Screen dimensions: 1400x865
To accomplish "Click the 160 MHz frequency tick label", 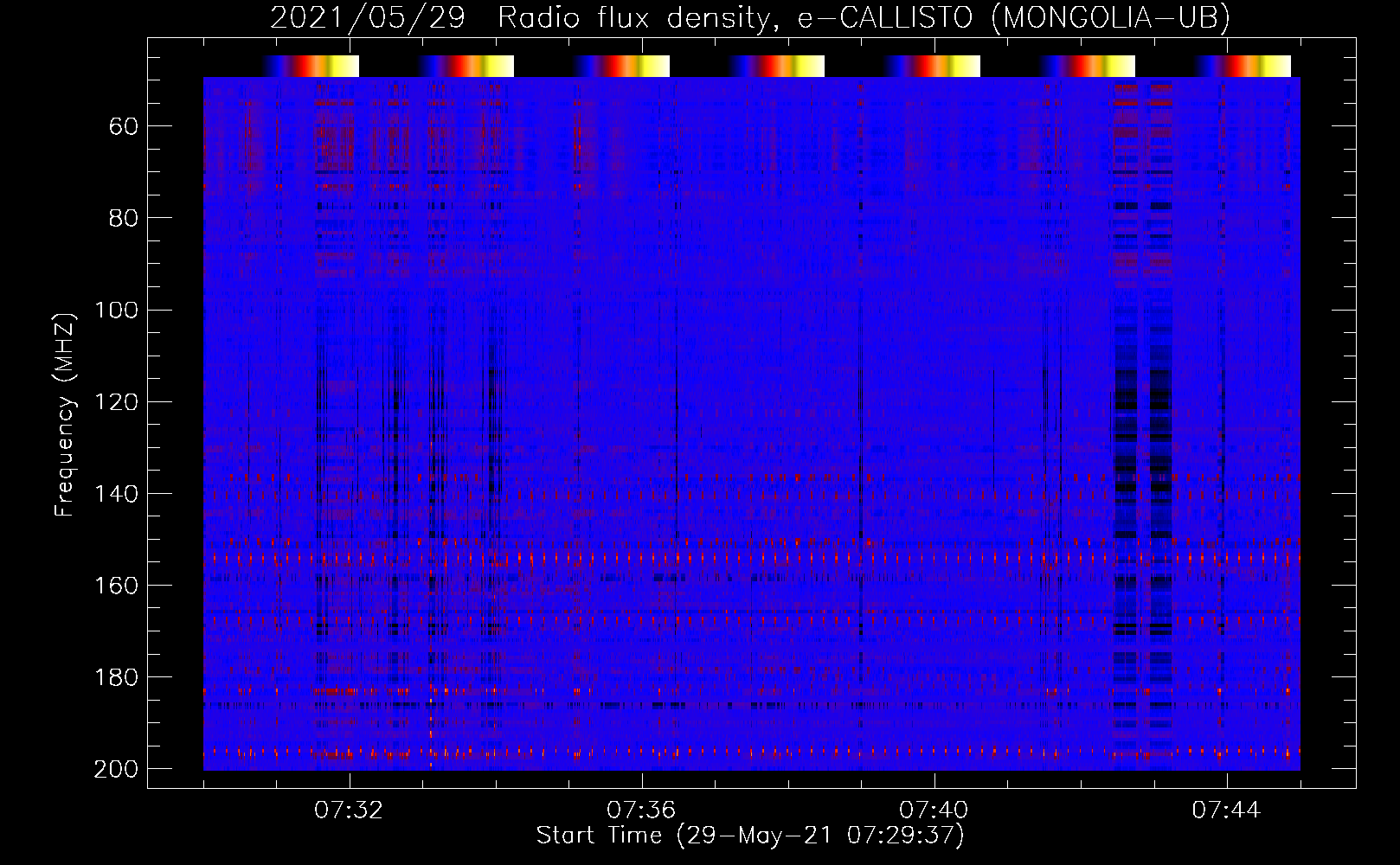I will pyautogui.click(x=116, y=585).
